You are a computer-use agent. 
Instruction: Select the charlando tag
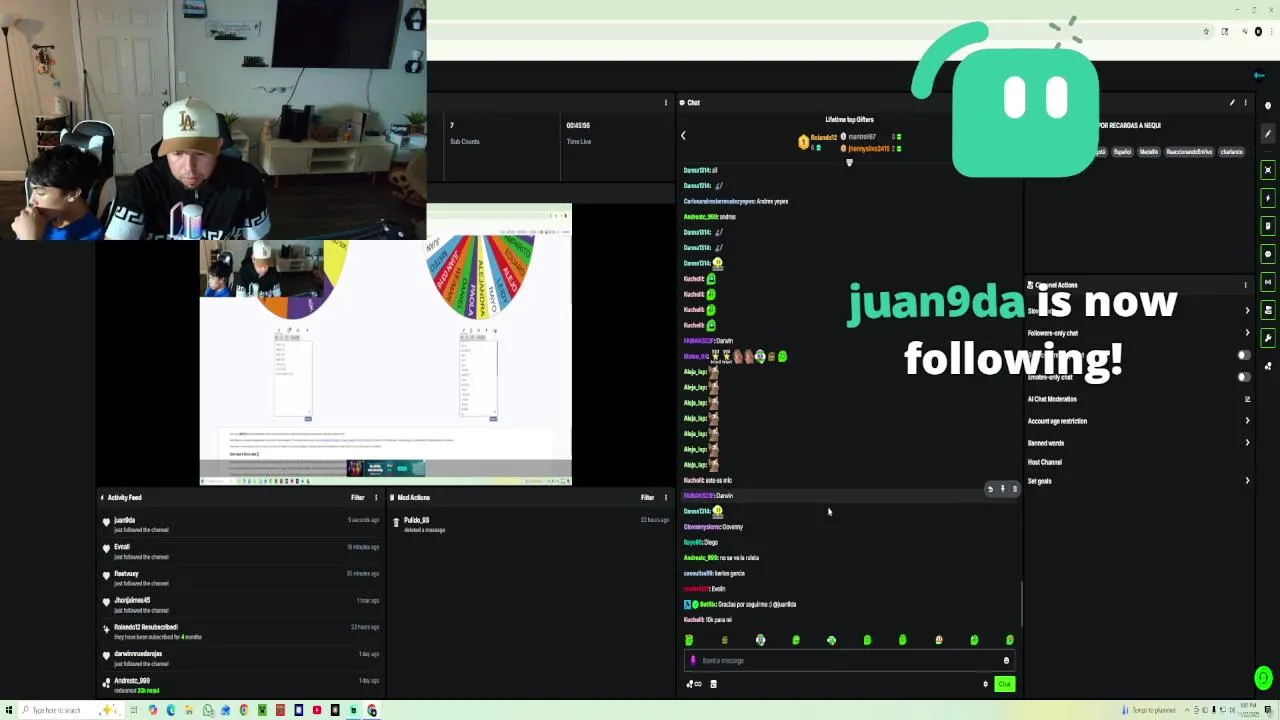pyautogui.click(x=1231, y=152)
